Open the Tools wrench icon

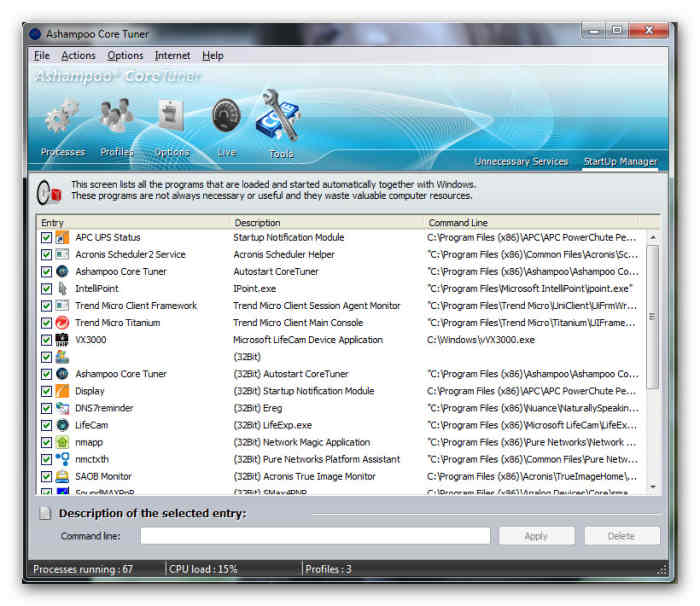(x=278, y=115)
